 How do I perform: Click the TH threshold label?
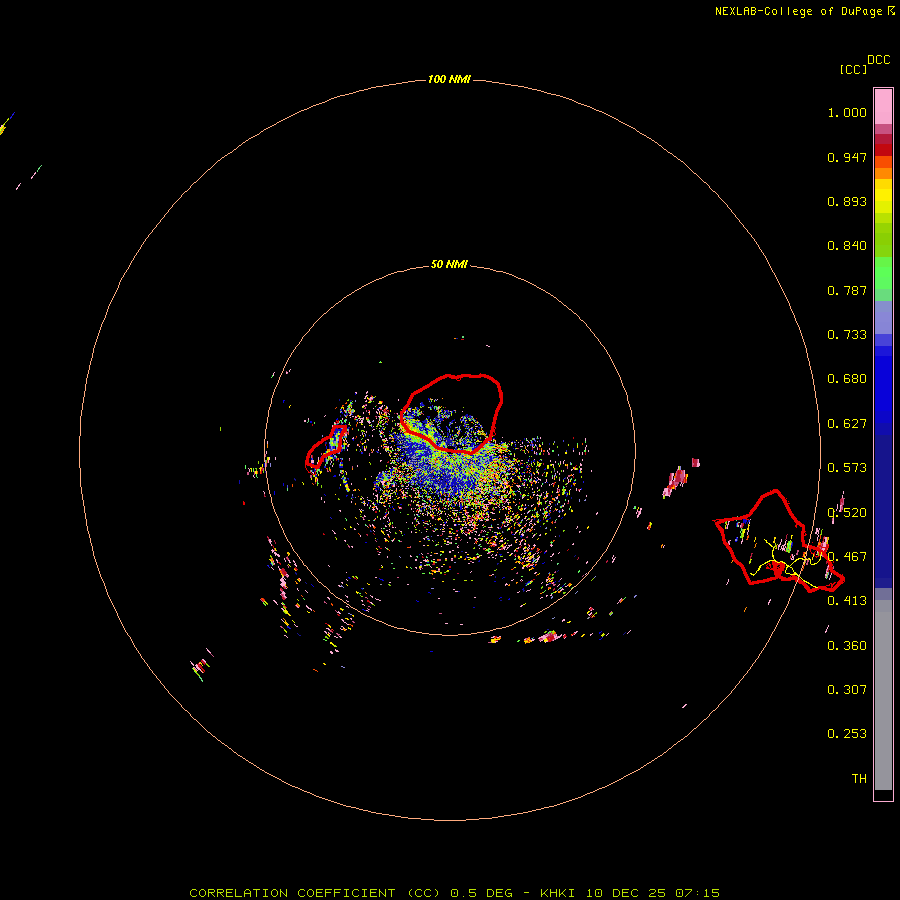pos(859,779)
